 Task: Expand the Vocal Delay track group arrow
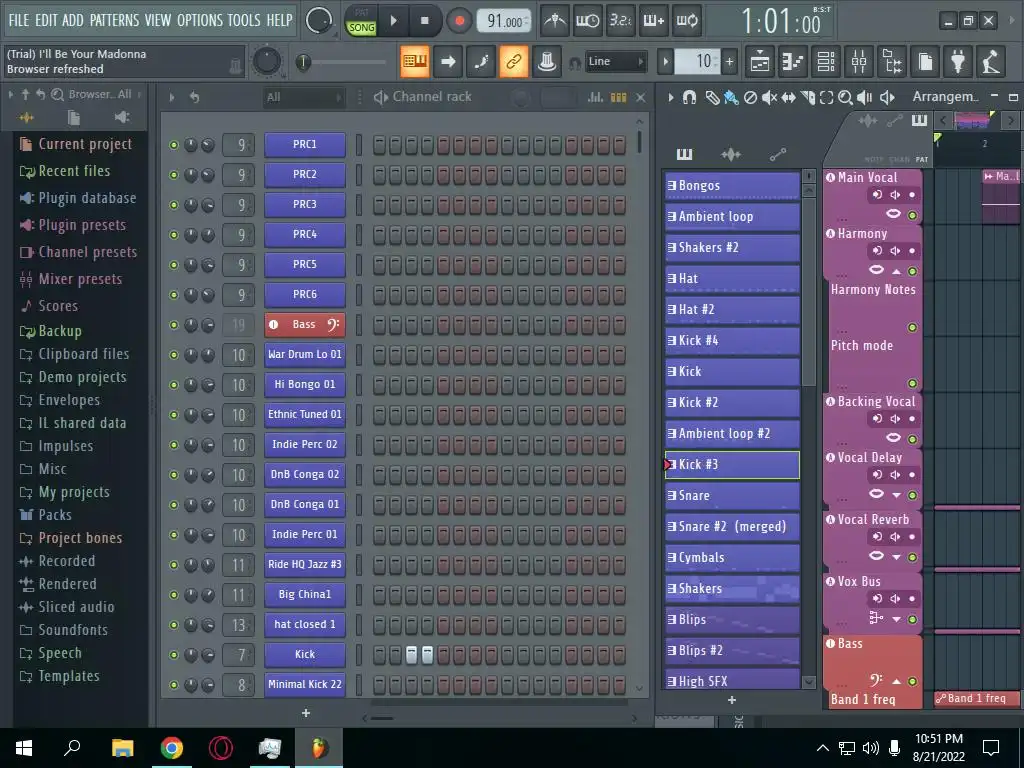point(896,495)
